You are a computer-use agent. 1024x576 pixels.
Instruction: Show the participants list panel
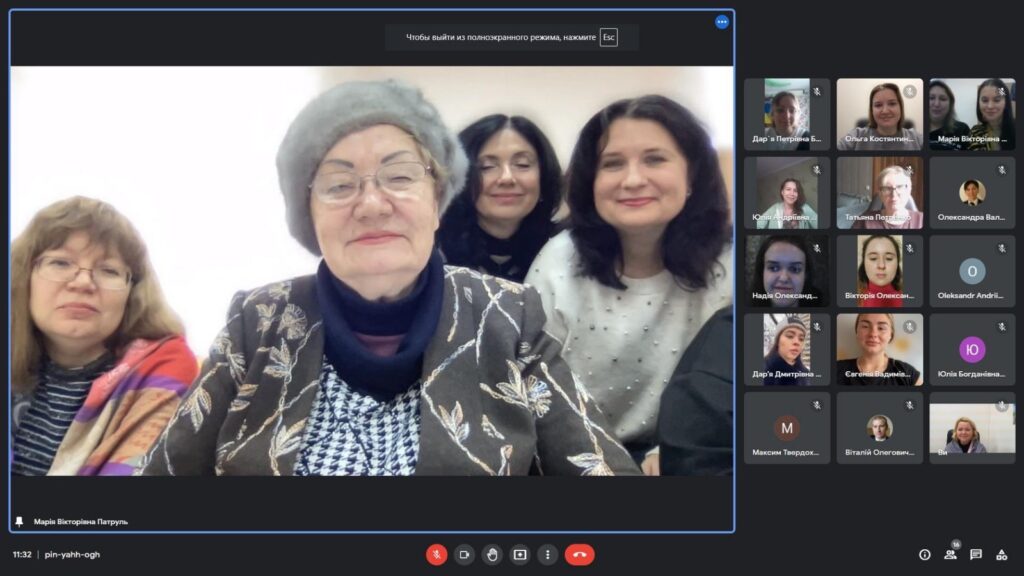tap(950, 554)
